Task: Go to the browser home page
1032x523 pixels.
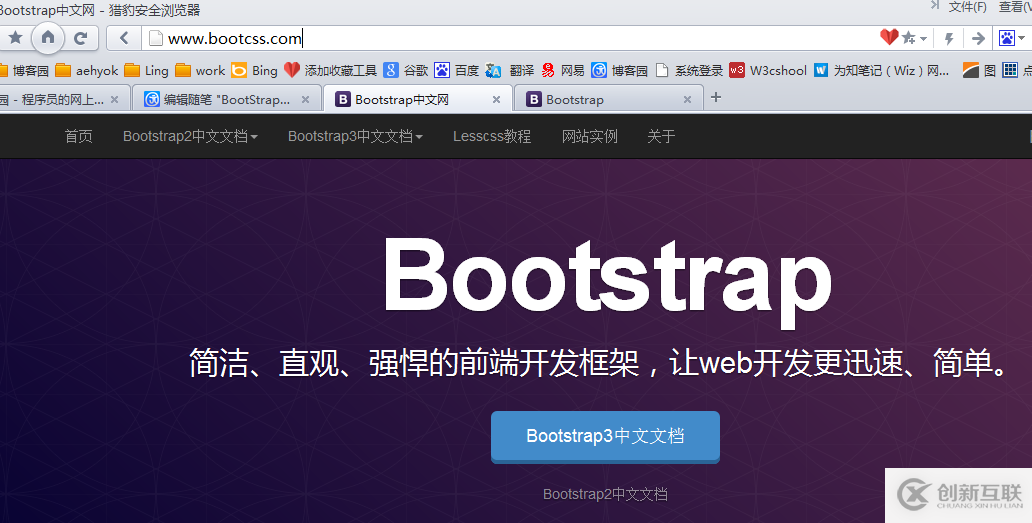Action: tap(48, 37)
